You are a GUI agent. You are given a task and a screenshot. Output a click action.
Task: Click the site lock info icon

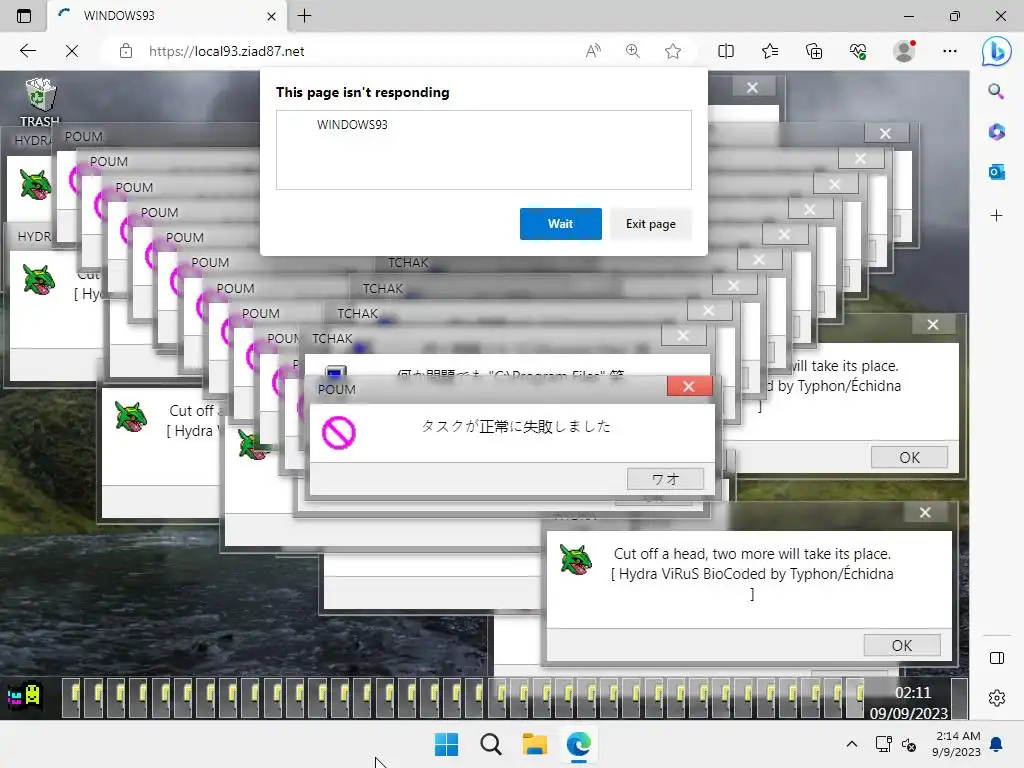(126, 51)
